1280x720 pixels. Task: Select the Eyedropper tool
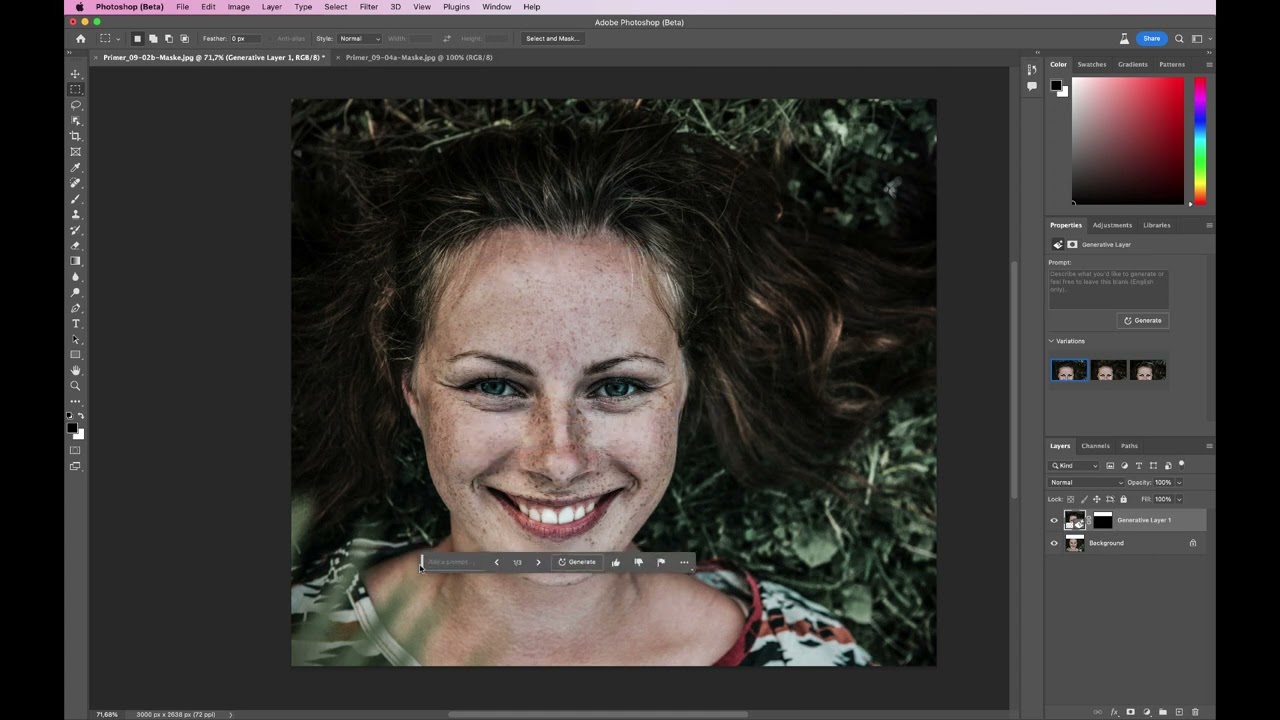pyautogui.click(x=75, y=167)
